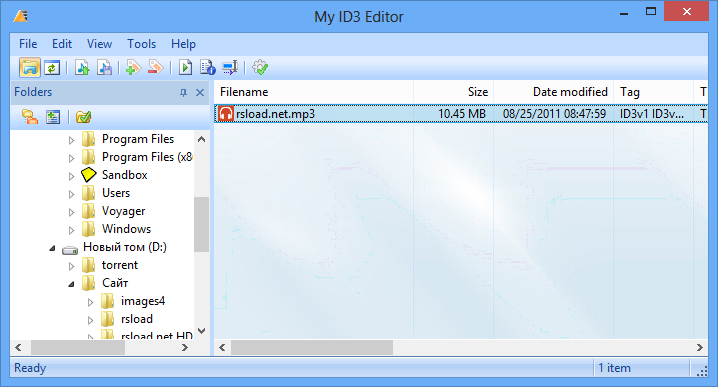Screen dimensions: 718x387
Task: Open the Tools menu
Action: 141,44
